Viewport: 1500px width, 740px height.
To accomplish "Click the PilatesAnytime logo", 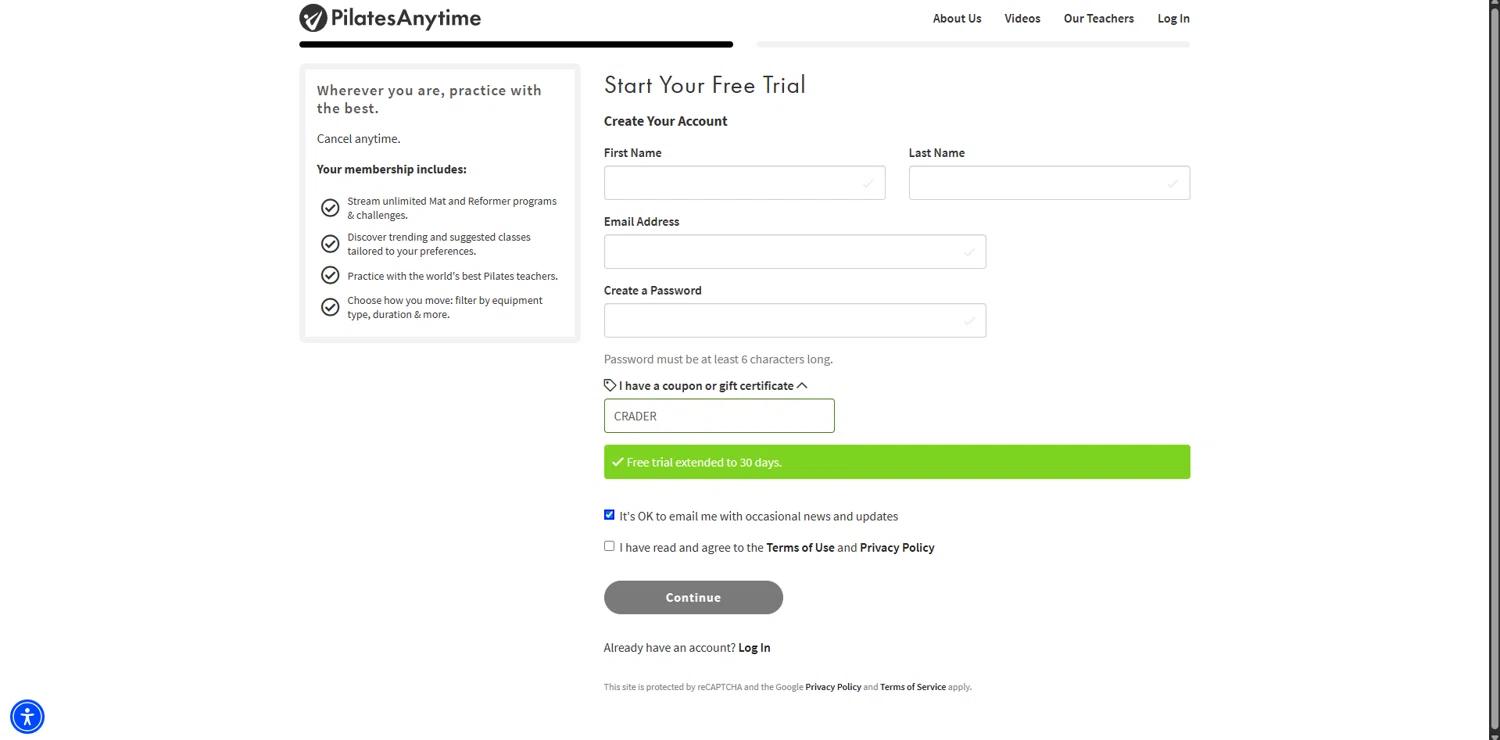I will tap(390, 18).
